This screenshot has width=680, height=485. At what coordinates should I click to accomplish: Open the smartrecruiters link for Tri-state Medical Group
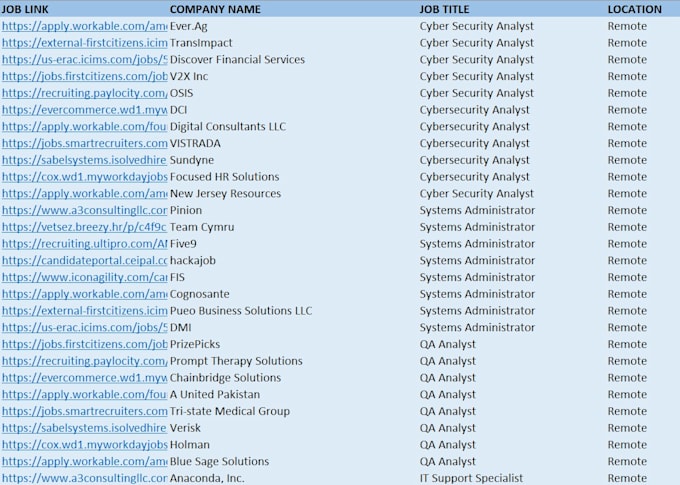point(85,411)
